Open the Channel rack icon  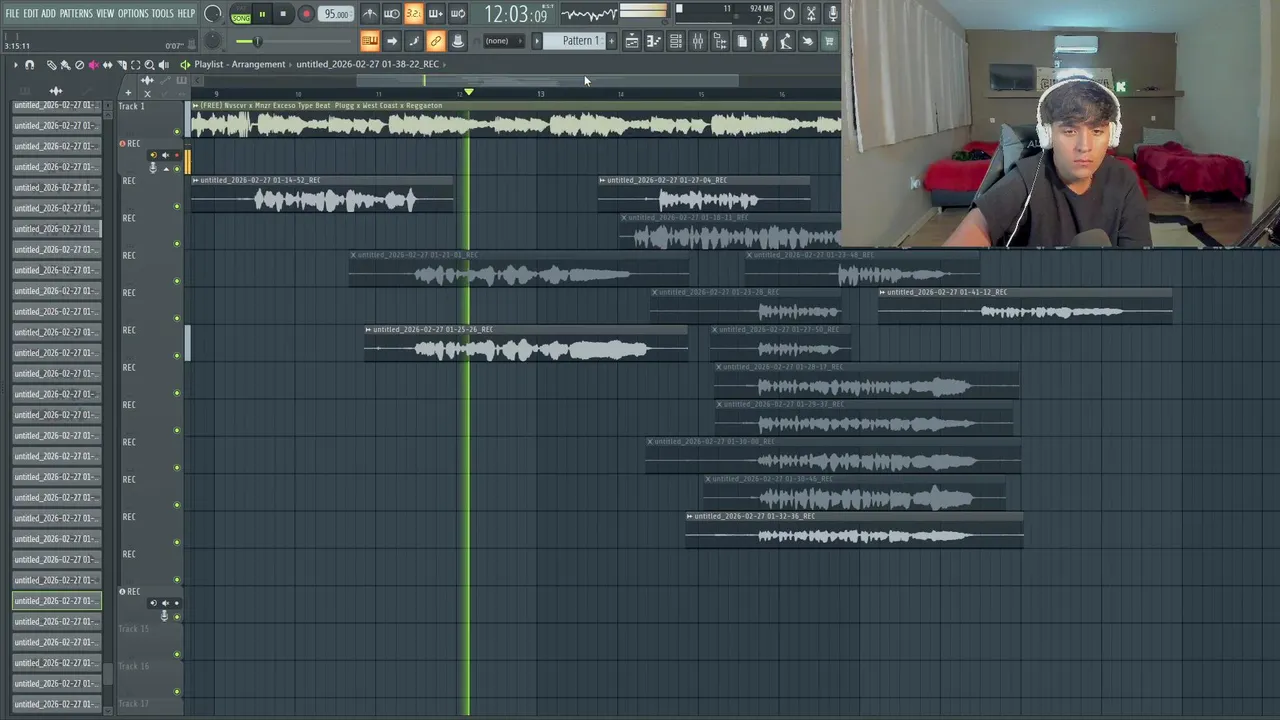676,41
